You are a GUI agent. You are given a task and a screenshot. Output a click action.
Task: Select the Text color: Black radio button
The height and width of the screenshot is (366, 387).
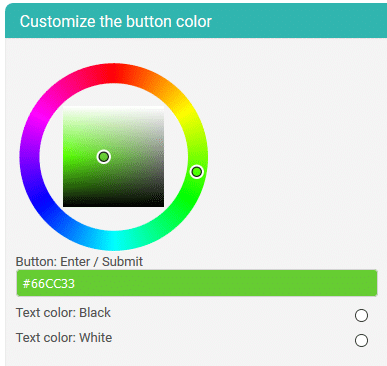(361, 315)
